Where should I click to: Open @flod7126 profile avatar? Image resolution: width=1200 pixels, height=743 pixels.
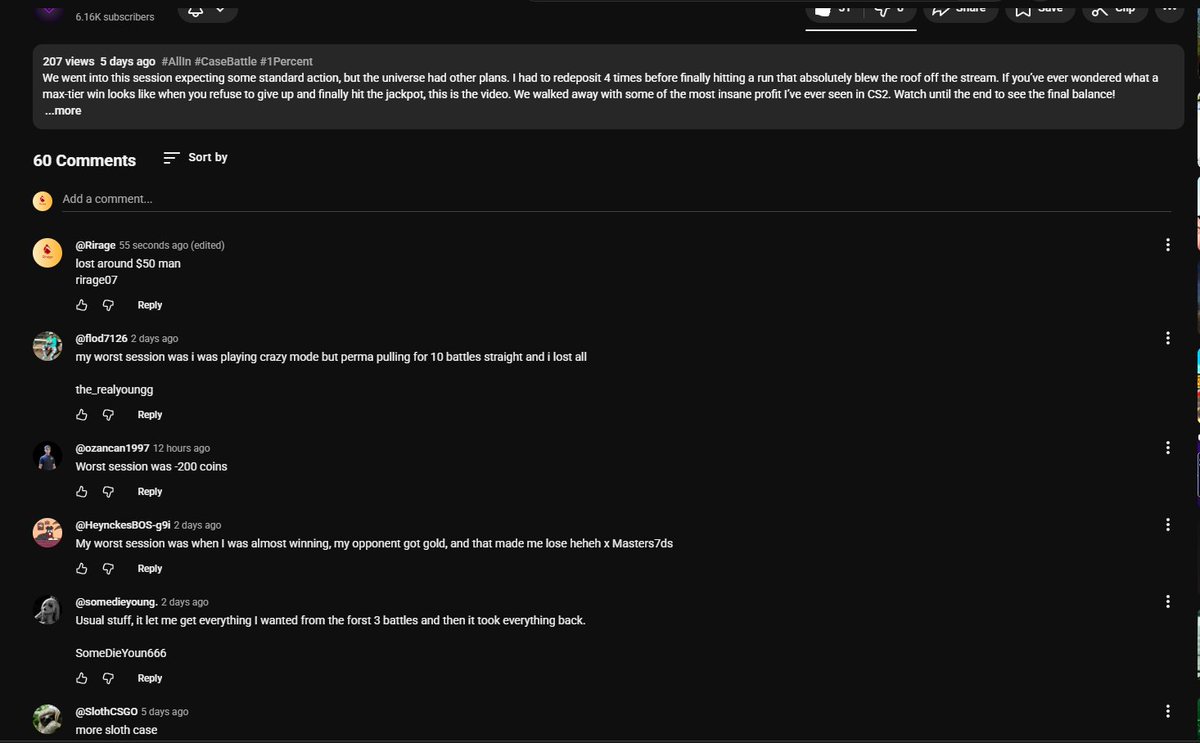[48, 347]
